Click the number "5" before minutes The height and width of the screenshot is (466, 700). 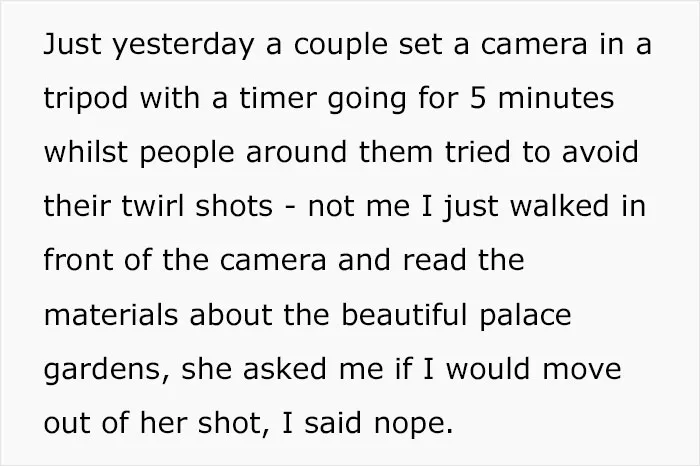(478, 99)
